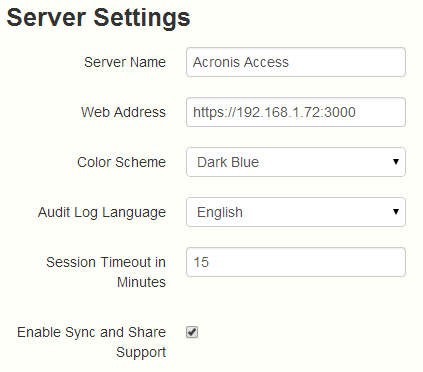Image resolution: width=423 pixels, height=372 pixels.
Task: Focus the Session Timeout in Minutes field
Action: [296, 262]
